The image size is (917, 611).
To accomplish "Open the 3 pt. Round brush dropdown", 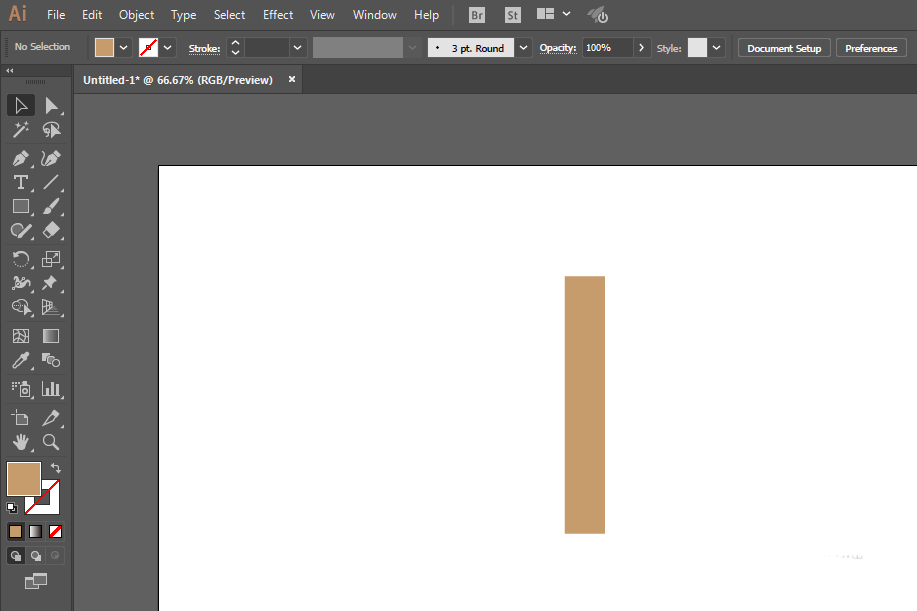I will pyautogui.click(x=523, y=48).
